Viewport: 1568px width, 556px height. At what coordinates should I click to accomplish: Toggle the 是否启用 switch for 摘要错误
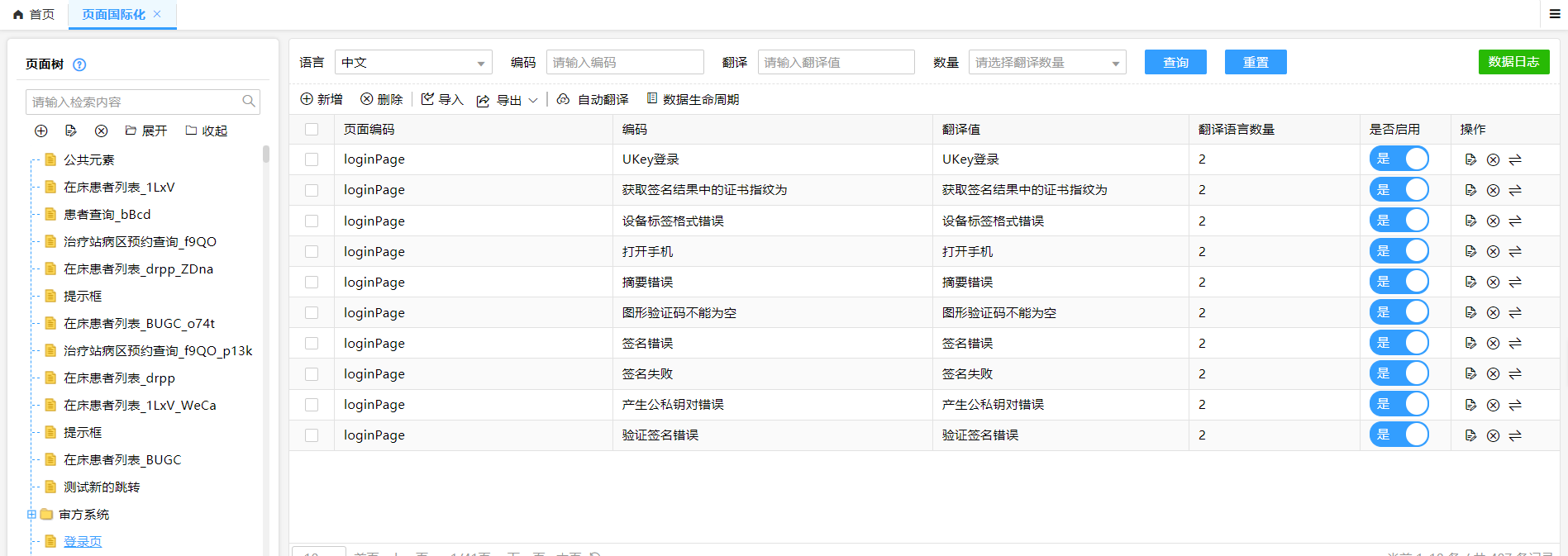pyautogui.click(x=1399, y=282)
